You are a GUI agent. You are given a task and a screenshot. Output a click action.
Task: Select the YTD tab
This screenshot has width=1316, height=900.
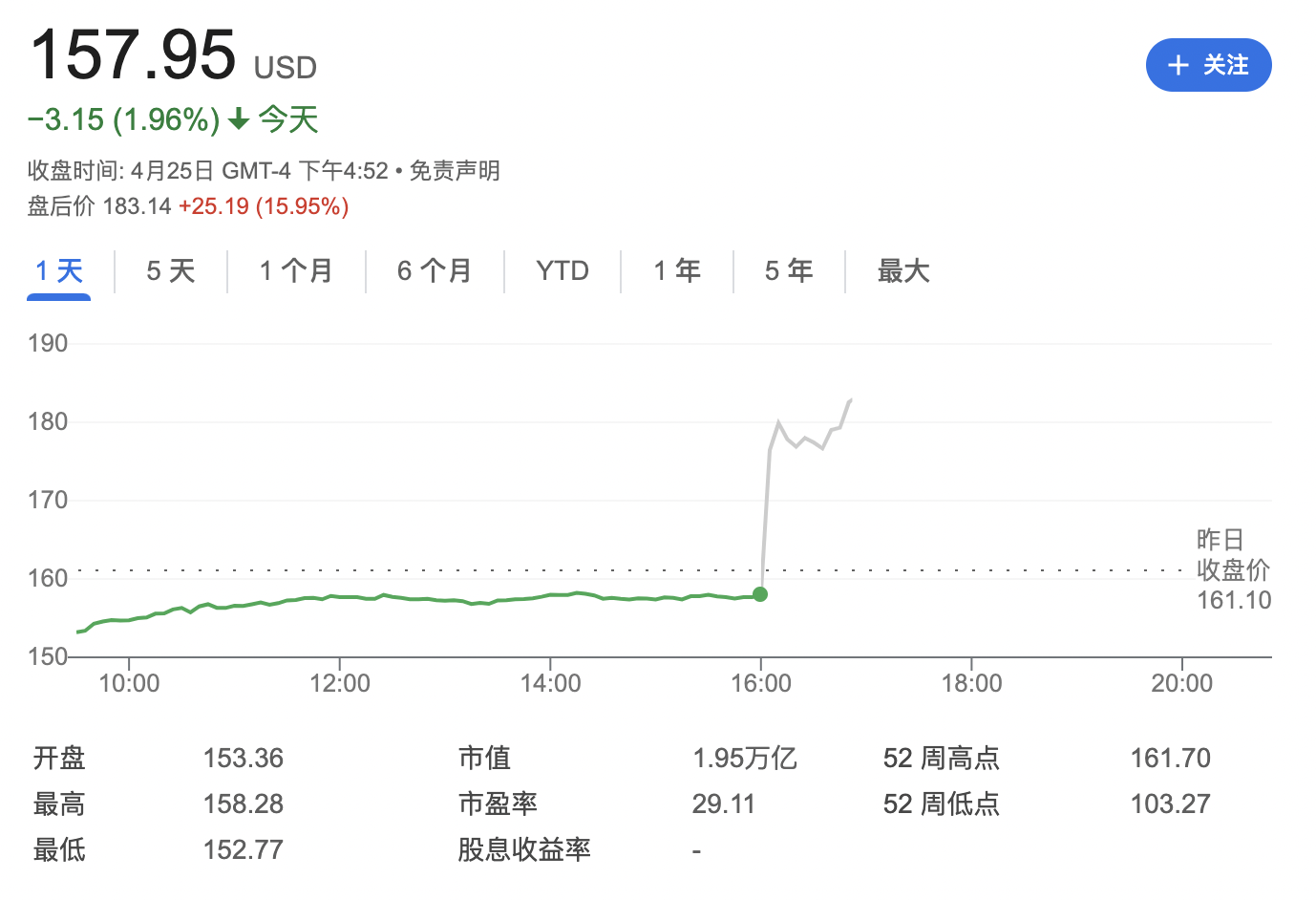562,271
